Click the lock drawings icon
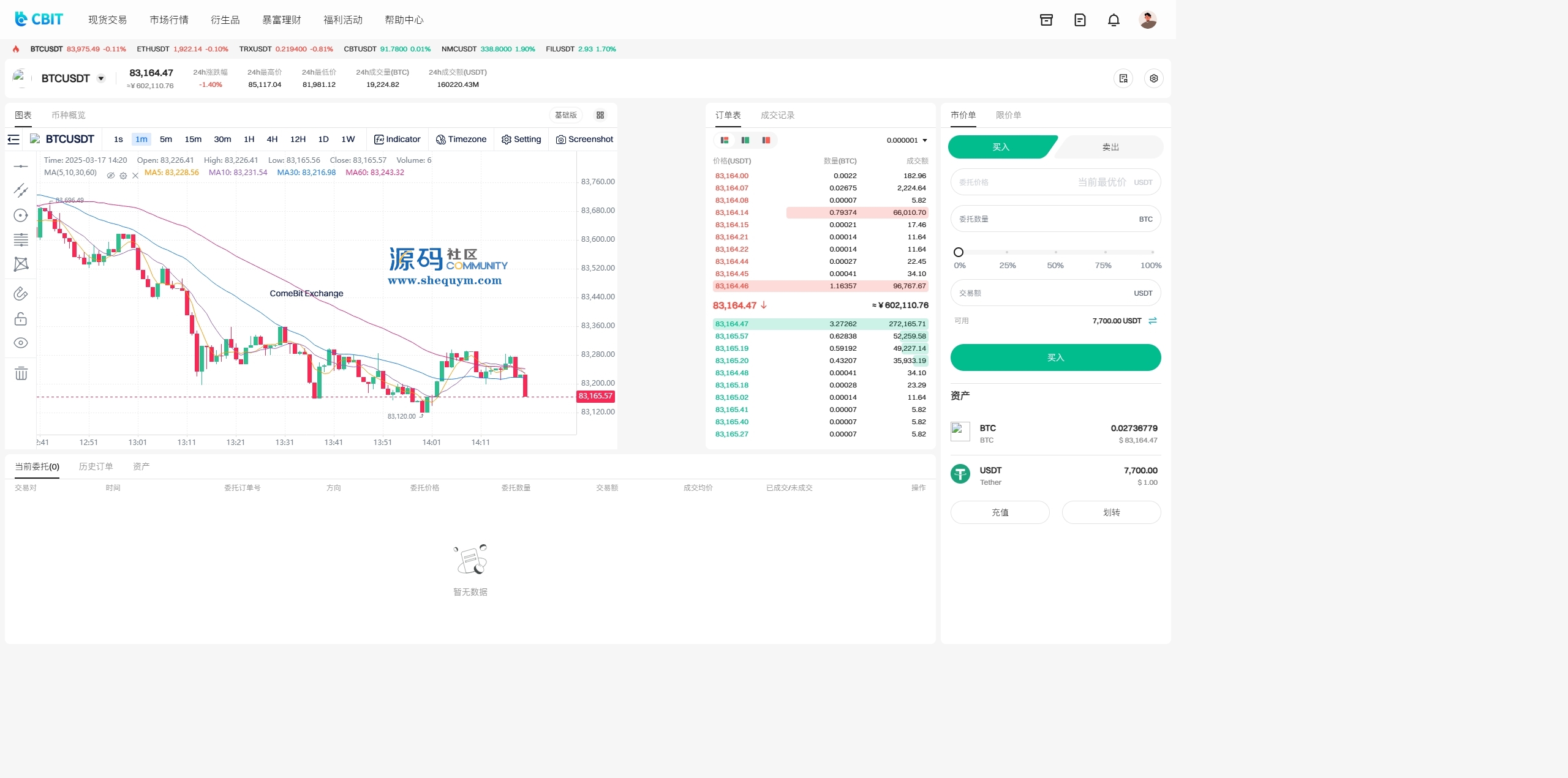Image resolution: width=1568 pixels, height=778 pixels. click(21, 319)
